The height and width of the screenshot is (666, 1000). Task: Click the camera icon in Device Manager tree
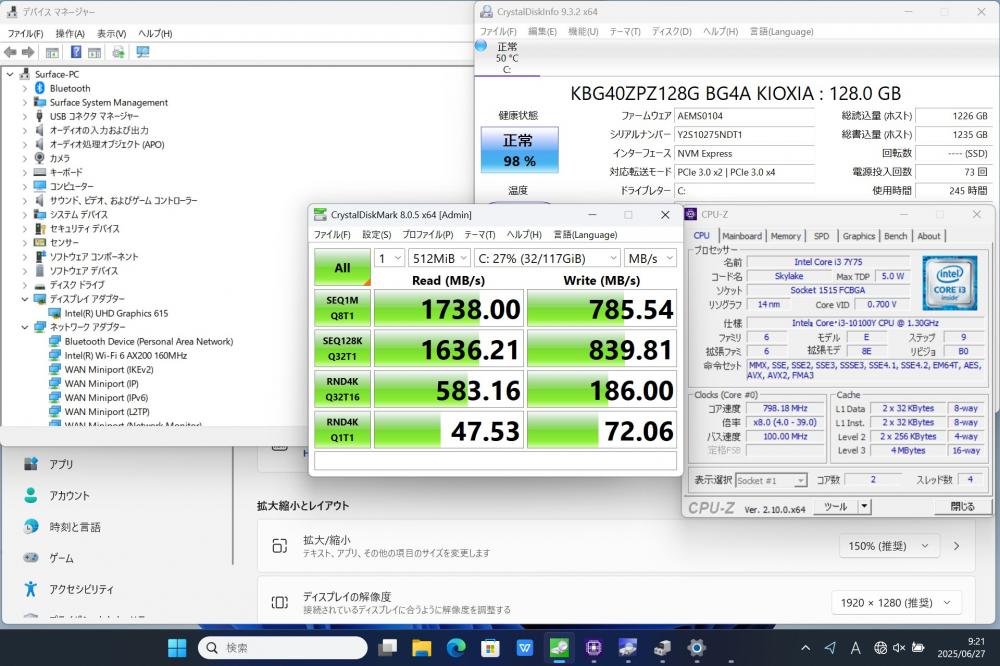click(40, 158)
